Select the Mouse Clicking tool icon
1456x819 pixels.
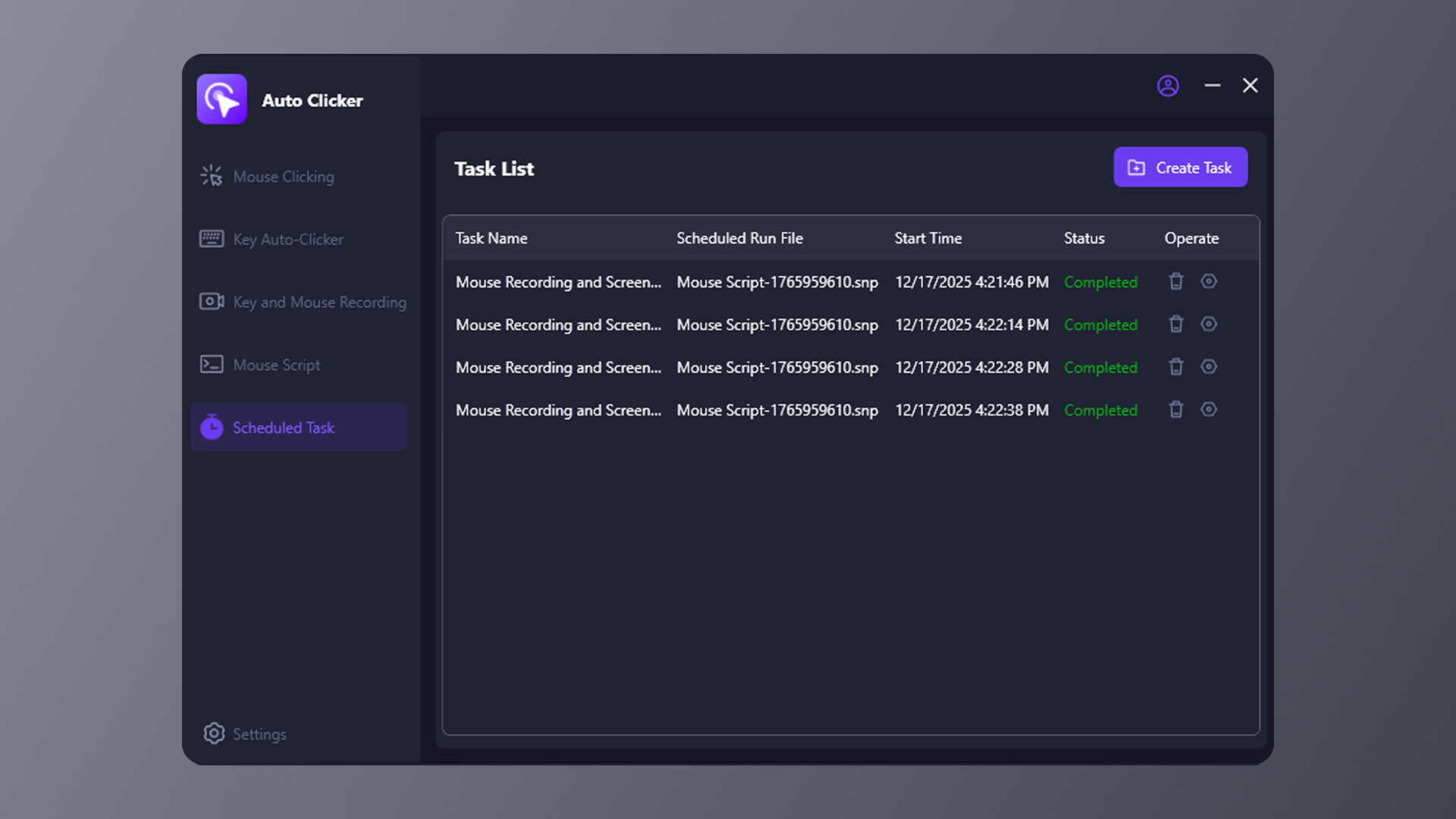coord(212,175)
